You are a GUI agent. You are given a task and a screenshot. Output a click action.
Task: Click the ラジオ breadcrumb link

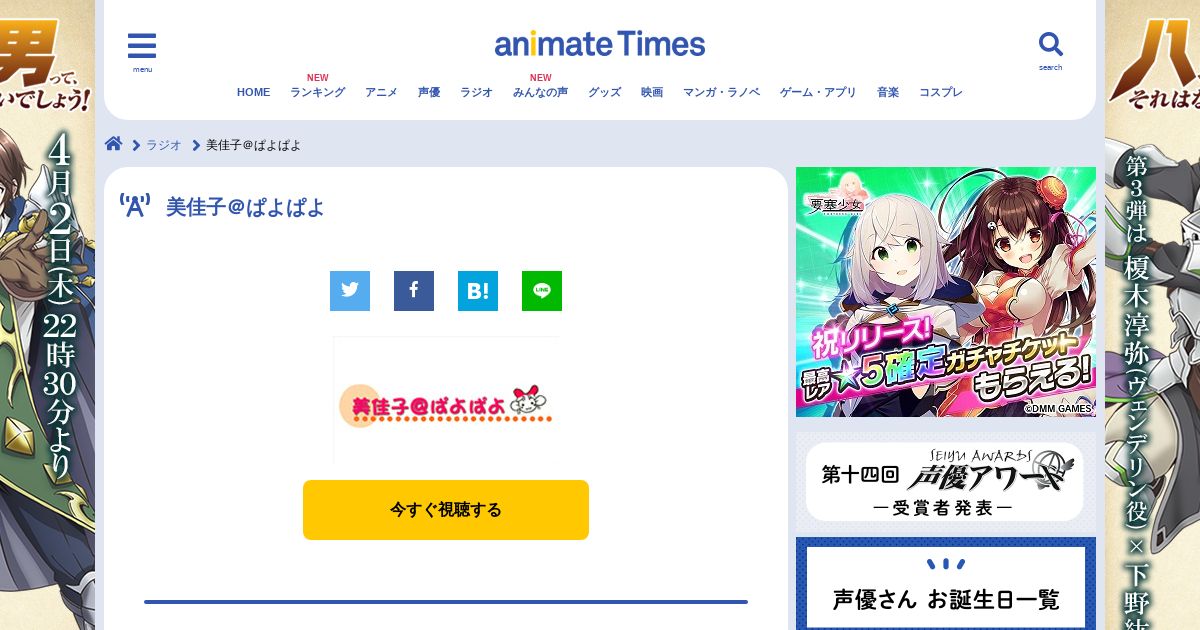[164, 145]
